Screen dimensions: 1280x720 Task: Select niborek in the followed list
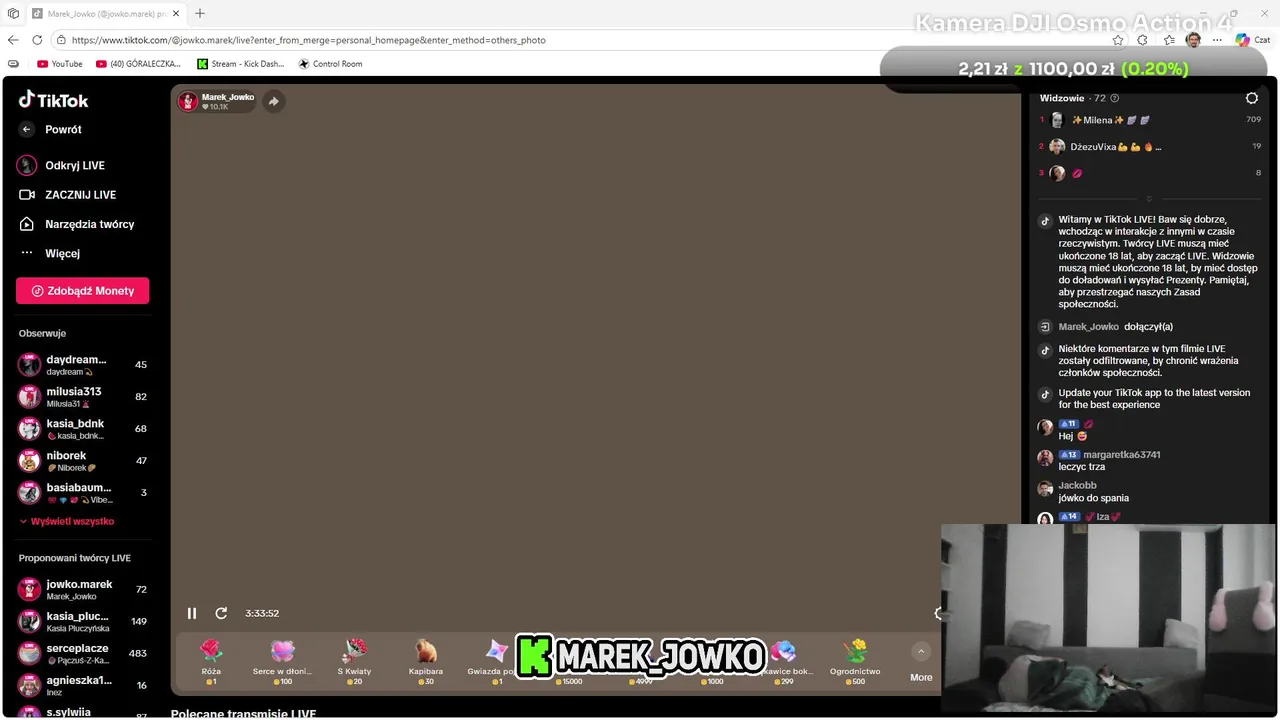point(82,461)
